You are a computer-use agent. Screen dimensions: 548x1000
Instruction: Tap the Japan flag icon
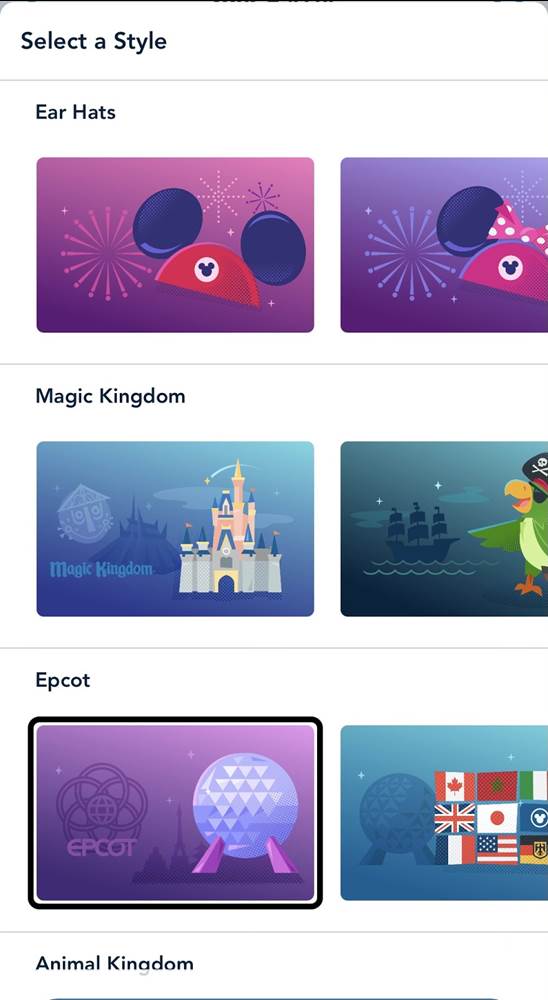497,818
